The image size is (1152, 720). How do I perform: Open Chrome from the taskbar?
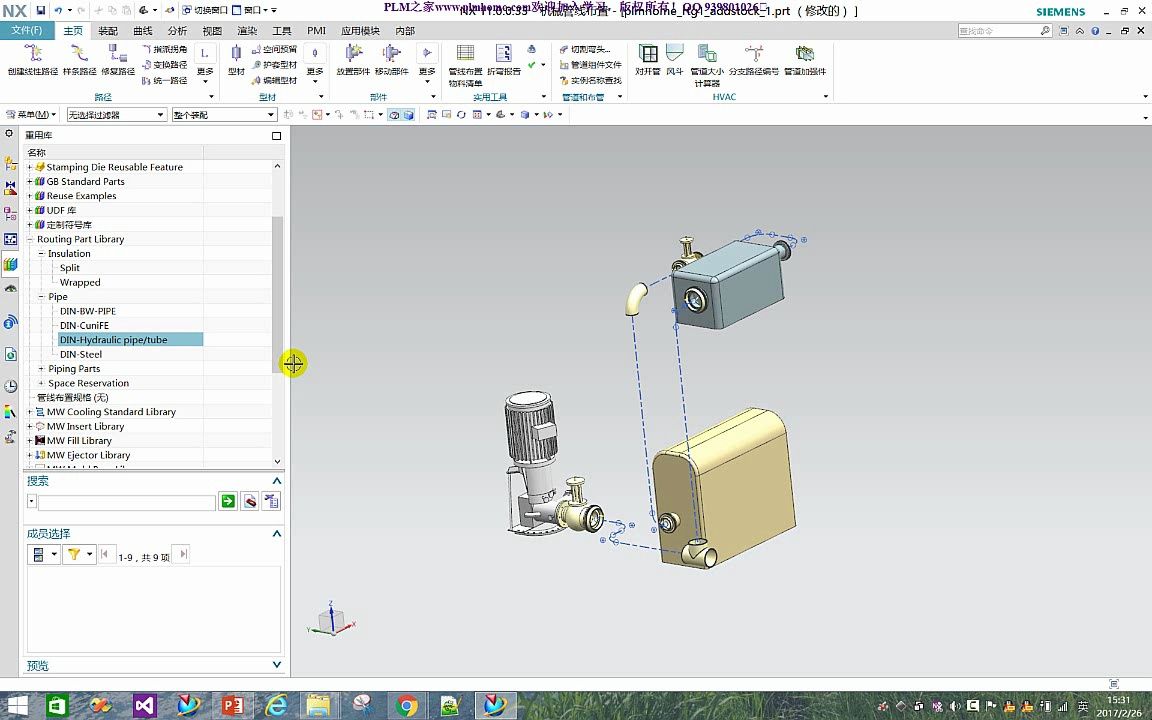(406, 706)
